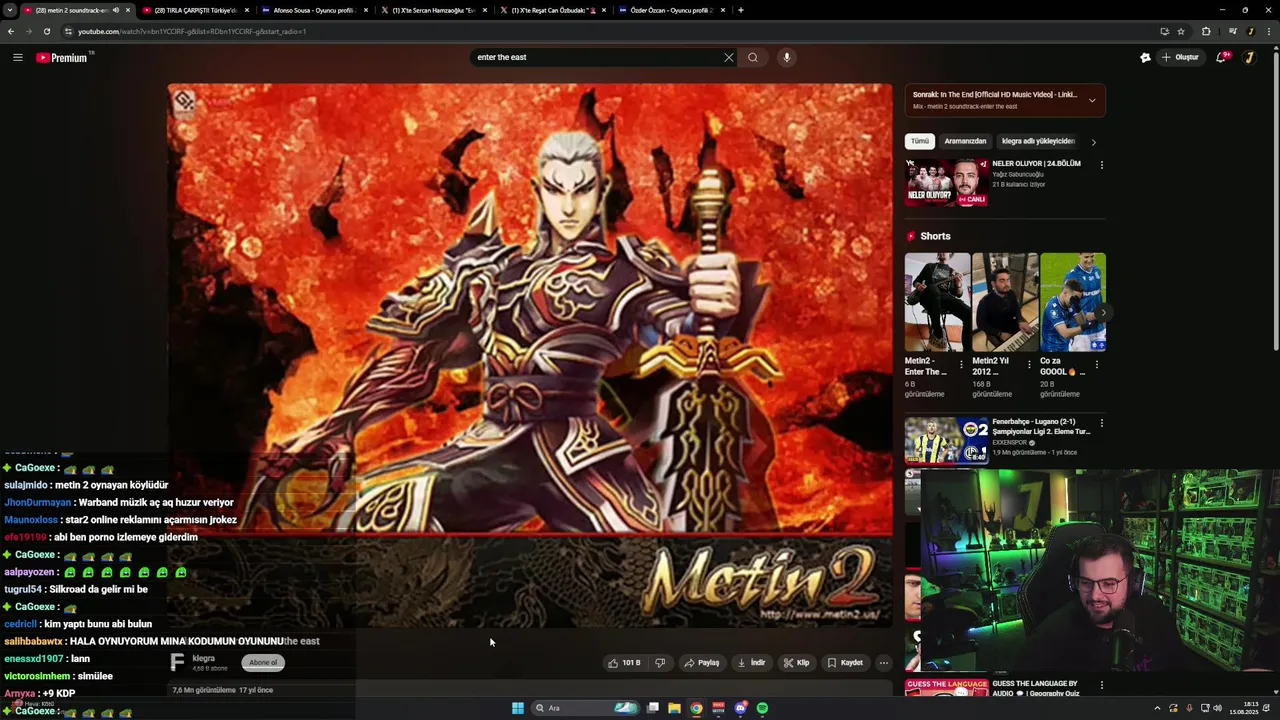
Task: Open the klegra channel name link
Action: (x=204, y=658)
